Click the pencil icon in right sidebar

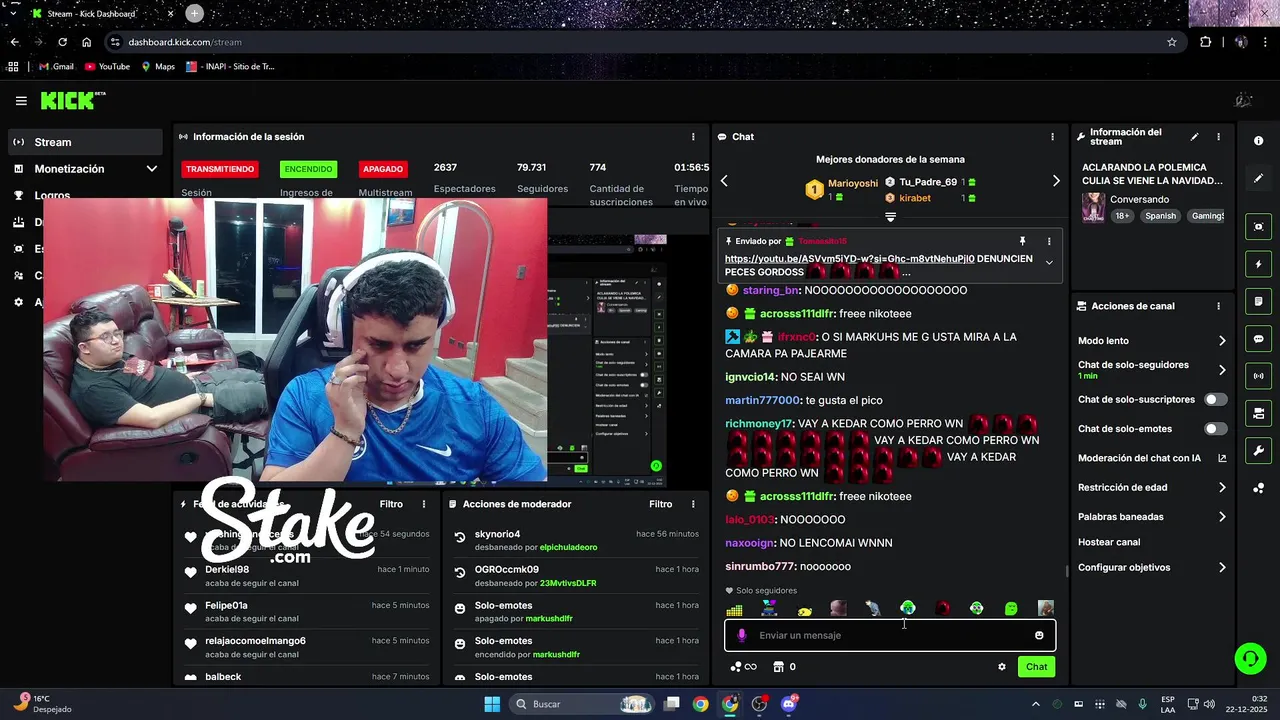coord(1258,178)
